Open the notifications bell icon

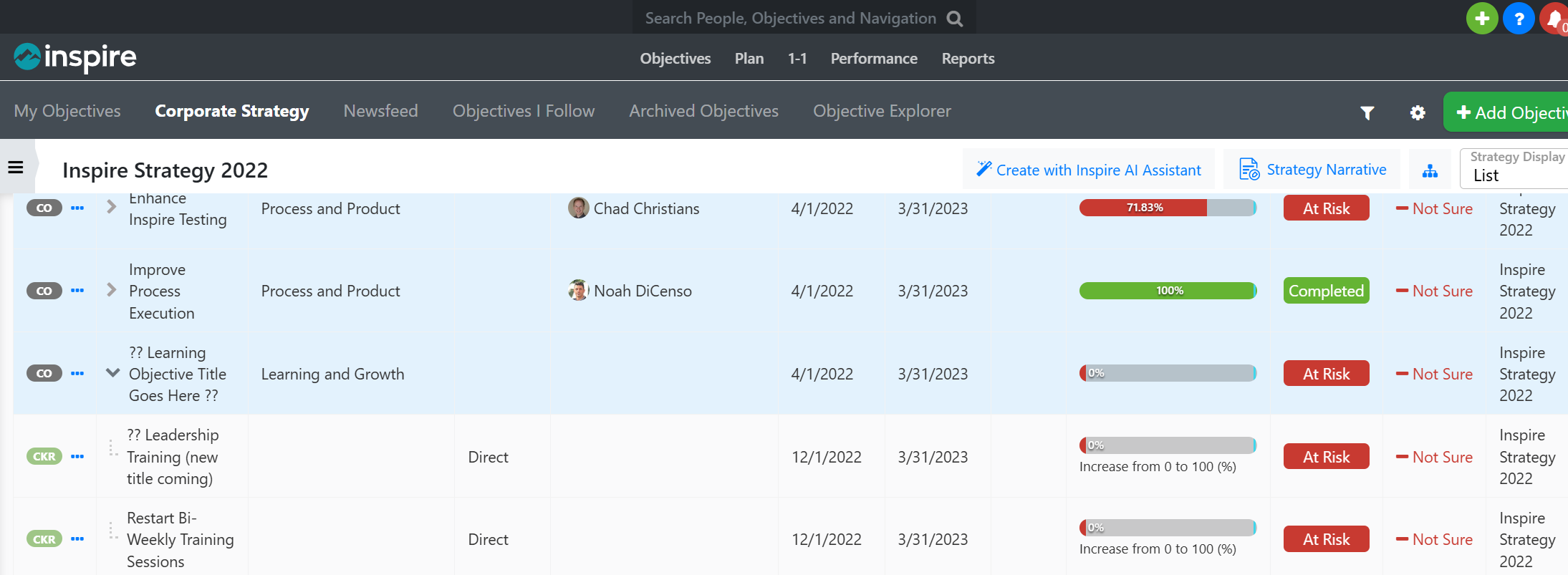[1554, 19]
